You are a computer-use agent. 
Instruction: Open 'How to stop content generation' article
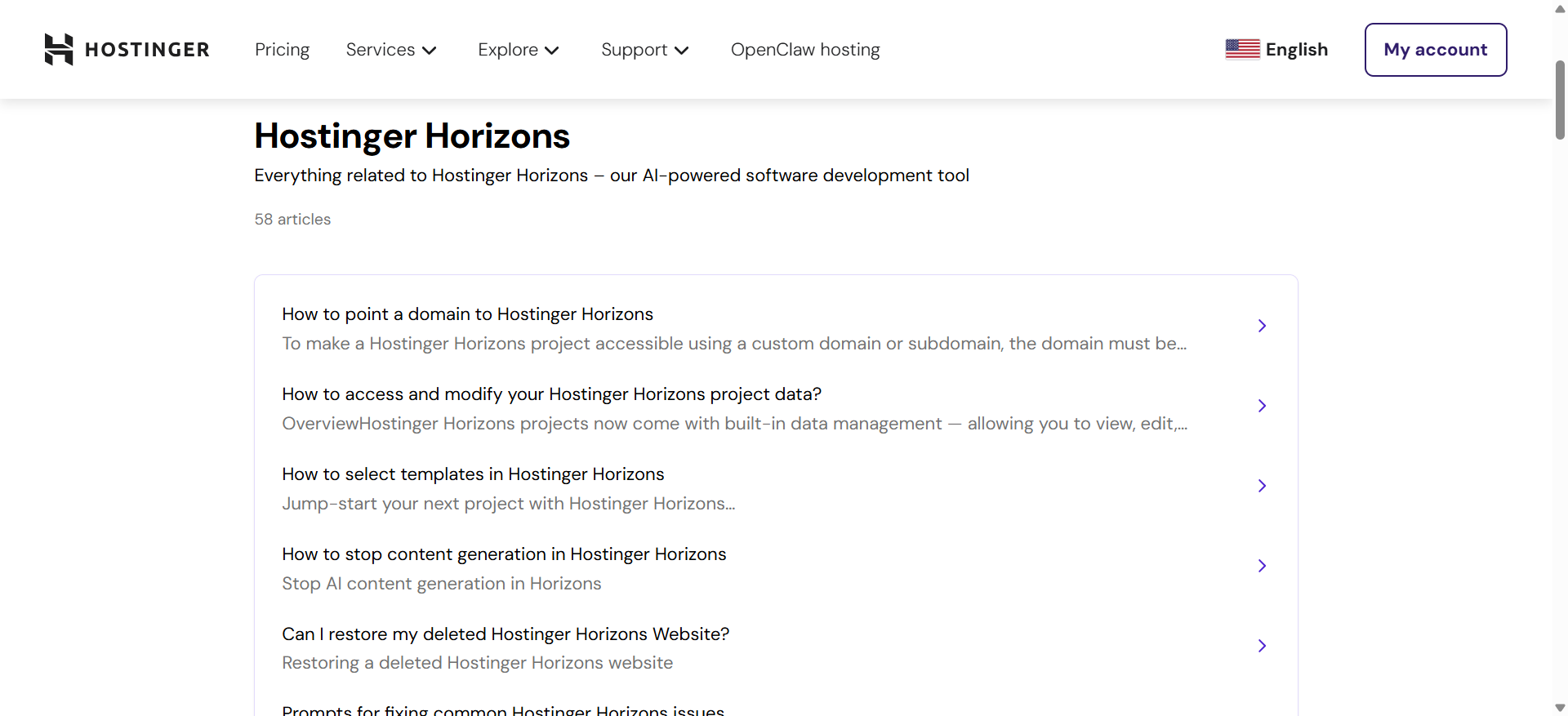click(x=504, y=554)
